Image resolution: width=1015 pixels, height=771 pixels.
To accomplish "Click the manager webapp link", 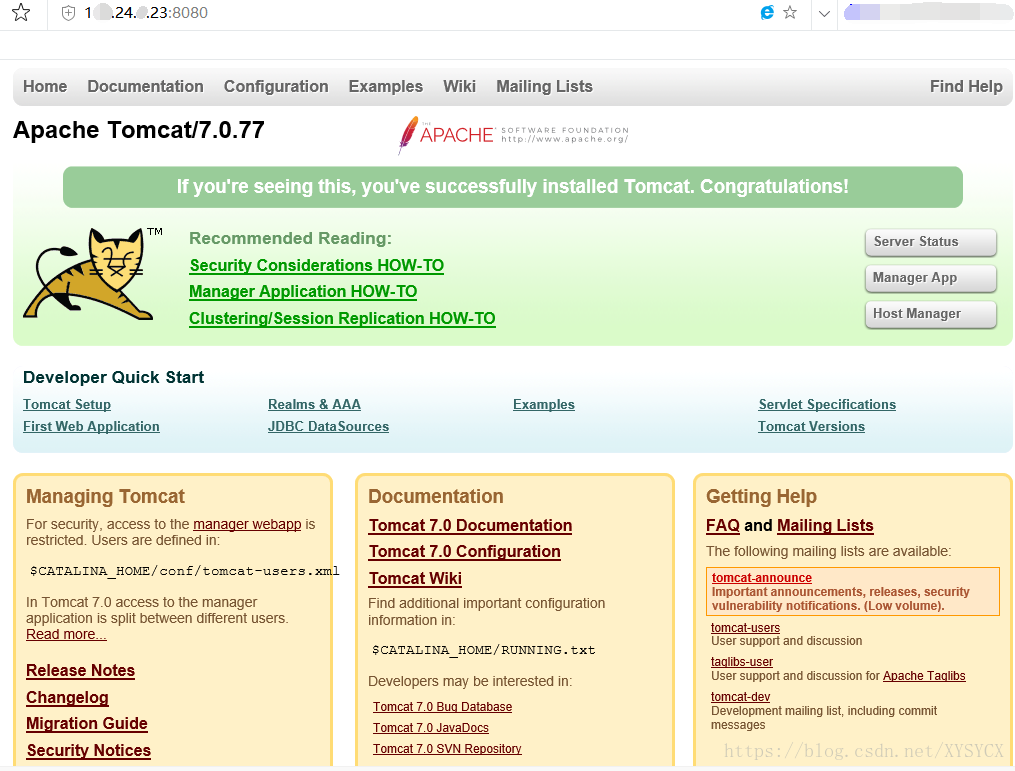I will pyautogui.click(x=247, y=524).
